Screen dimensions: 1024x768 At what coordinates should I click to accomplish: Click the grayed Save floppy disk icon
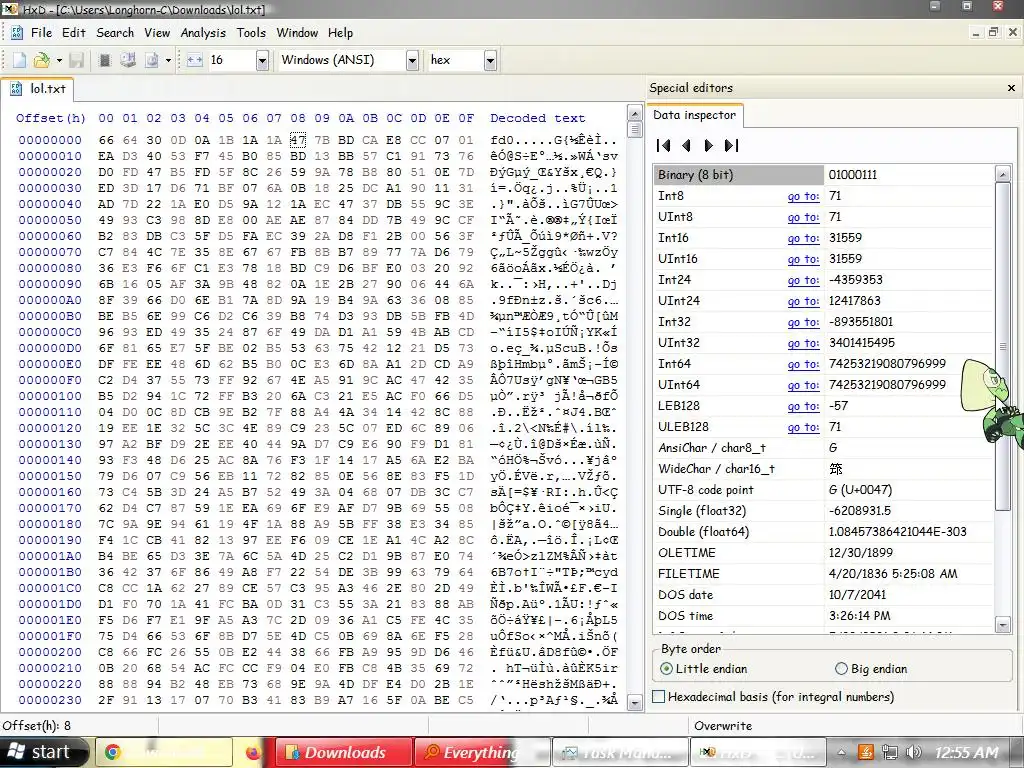coord(76,60)
